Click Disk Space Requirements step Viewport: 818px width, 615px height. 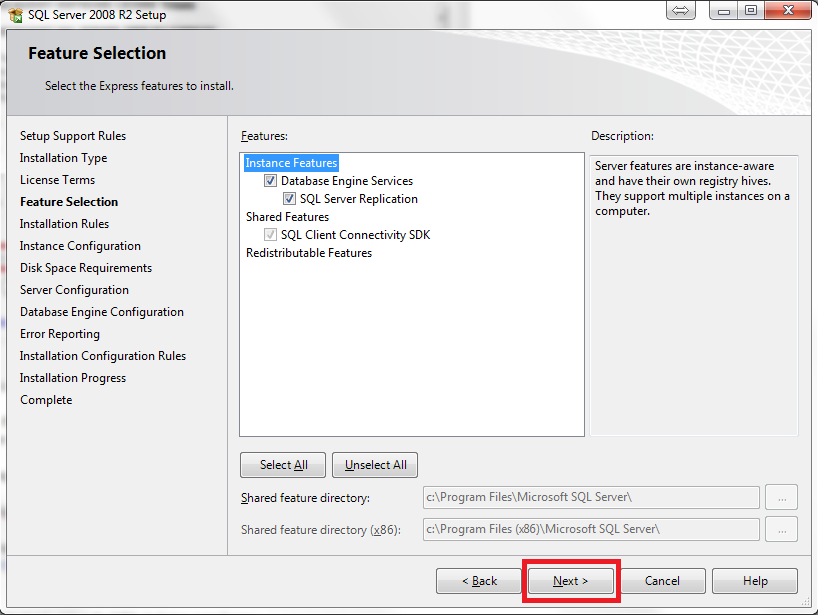[x=86, y=268]
